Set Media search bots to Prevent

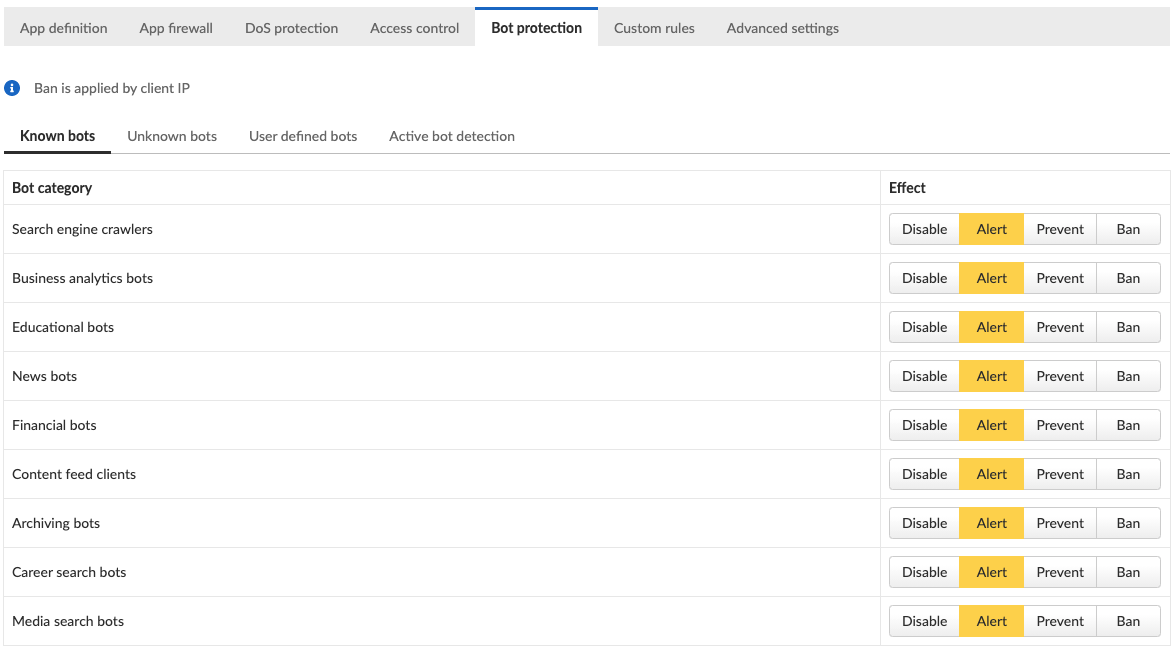pos(1060,621)
